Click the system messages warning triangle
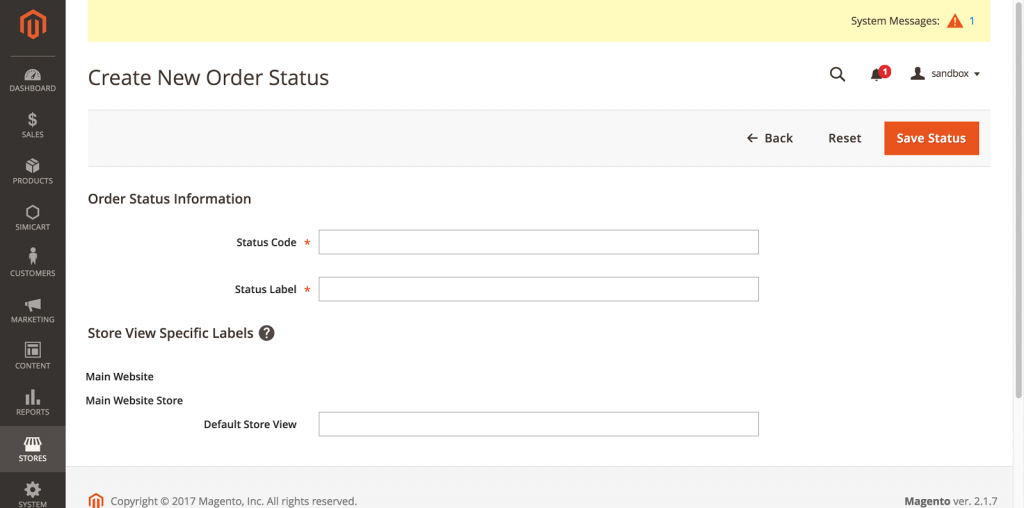1024x508 pixels. 955,21
